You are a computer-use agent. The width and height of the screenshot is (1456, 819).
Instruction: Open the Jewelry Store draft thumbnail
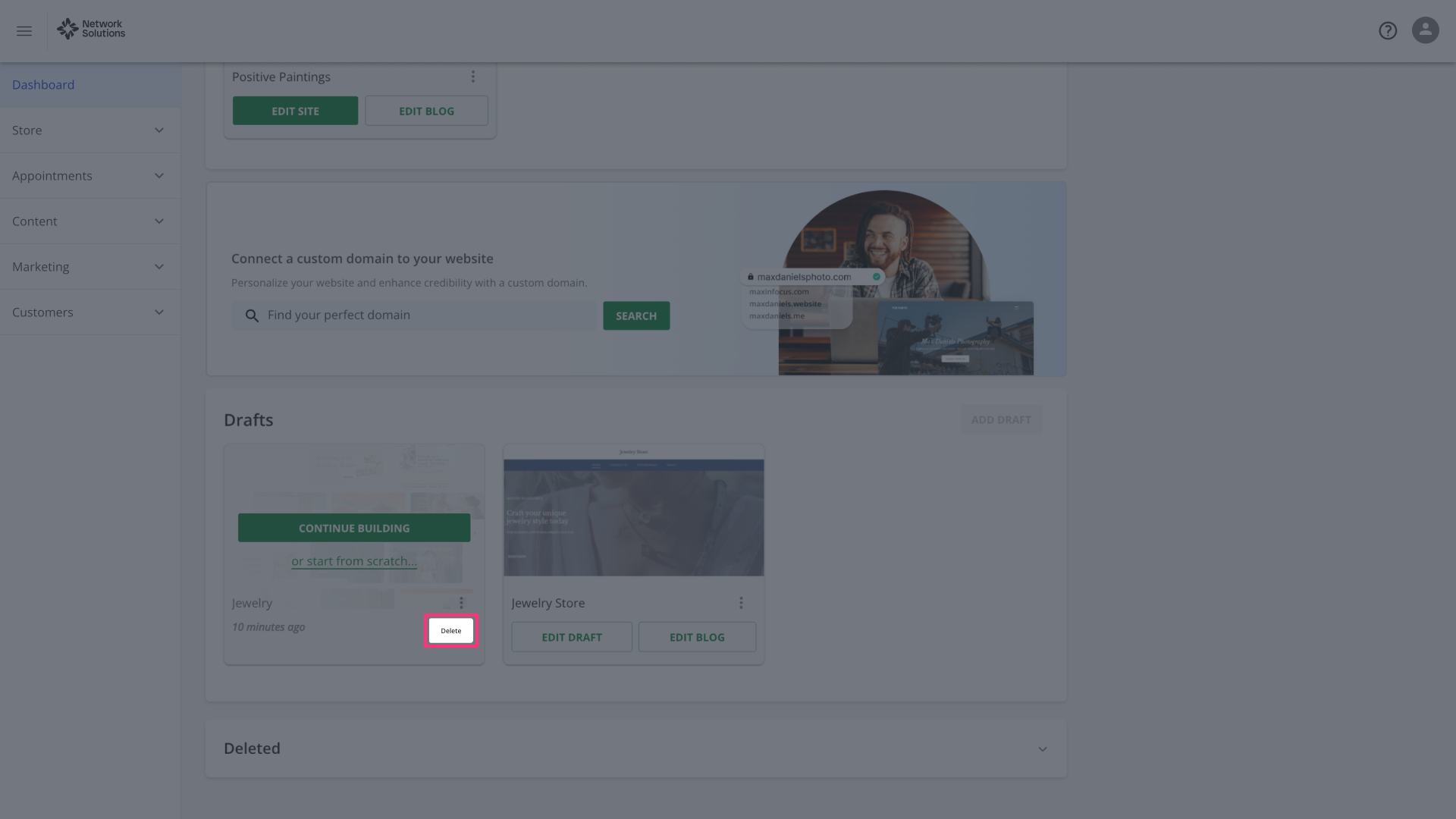[634, 512]
